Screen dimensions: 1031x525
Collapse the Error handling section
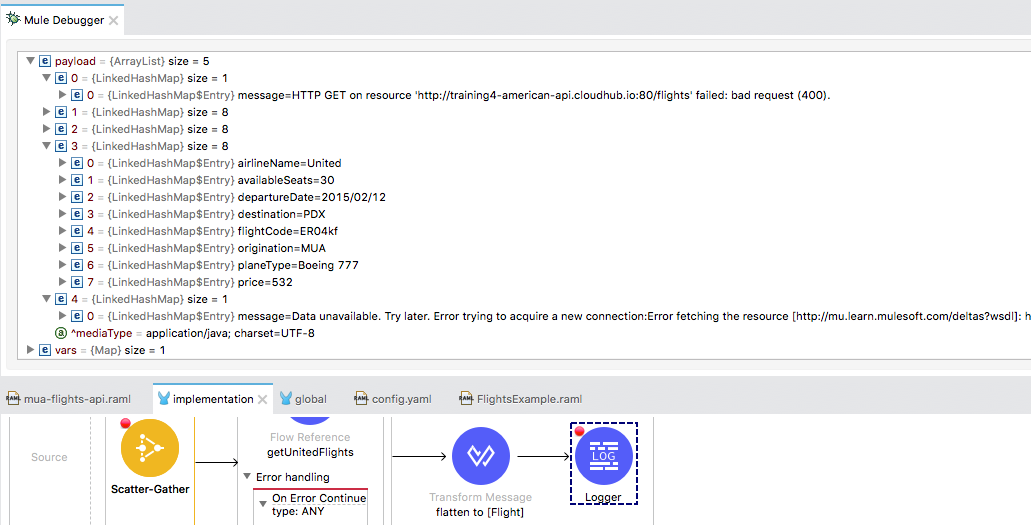[x=247, y=476]
